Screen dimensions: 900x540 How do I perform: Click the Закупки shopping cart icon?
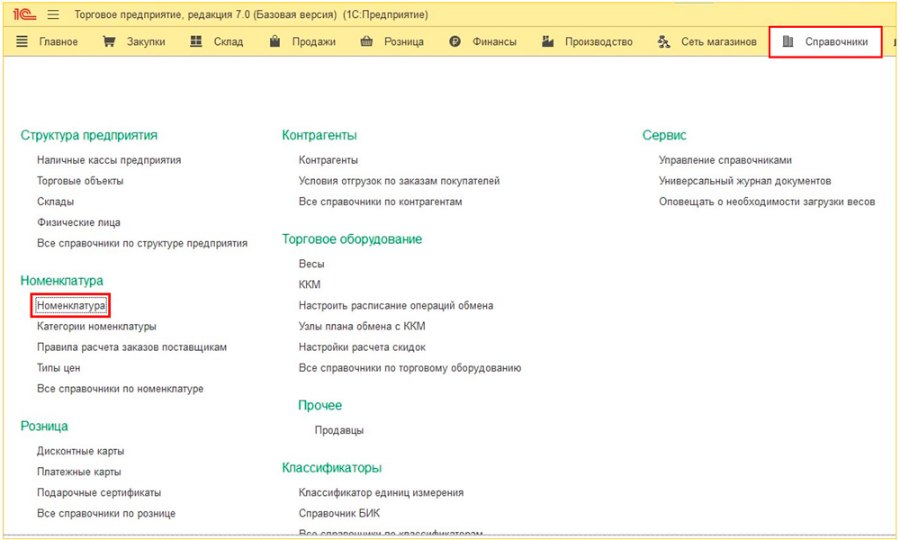(108, 41)
